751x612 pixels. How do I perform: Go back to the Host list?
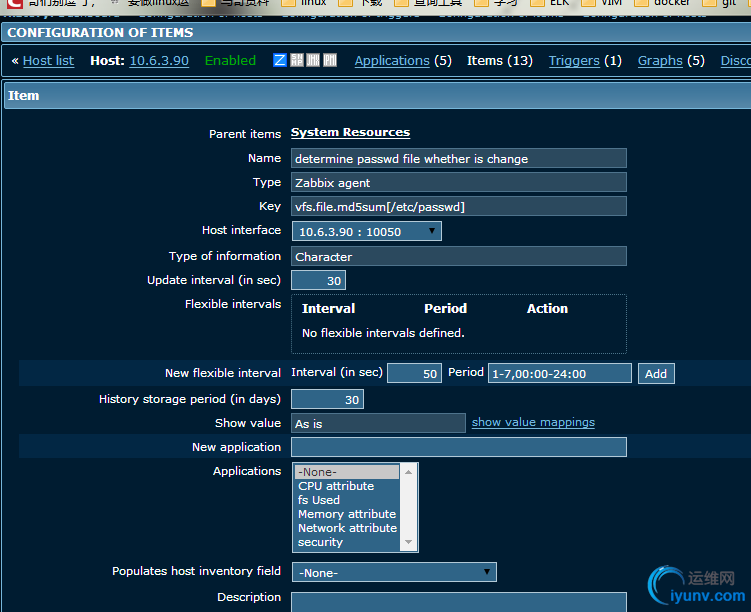(x=48, y=61)
